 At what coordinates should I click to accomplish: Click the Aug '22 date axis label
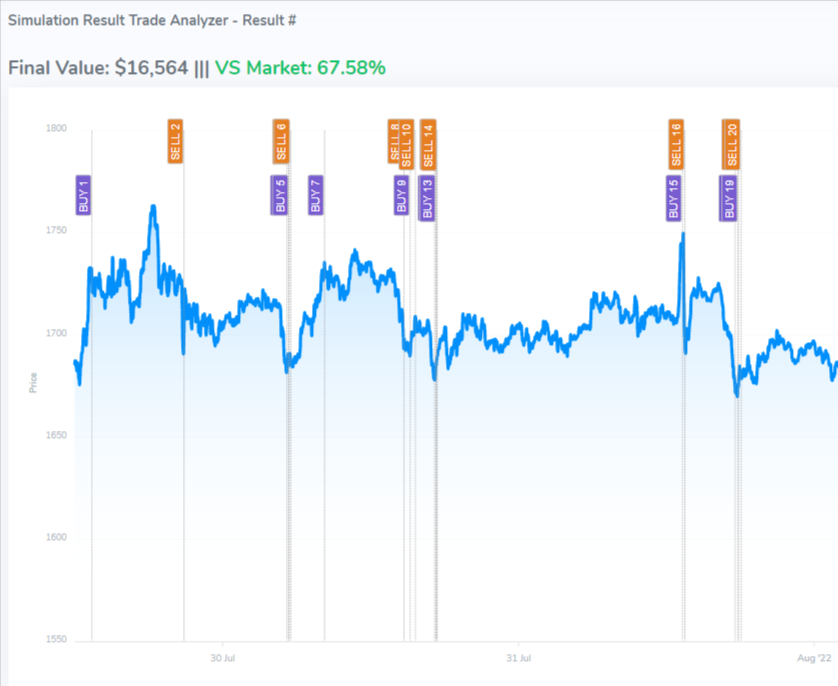[814, 659]
